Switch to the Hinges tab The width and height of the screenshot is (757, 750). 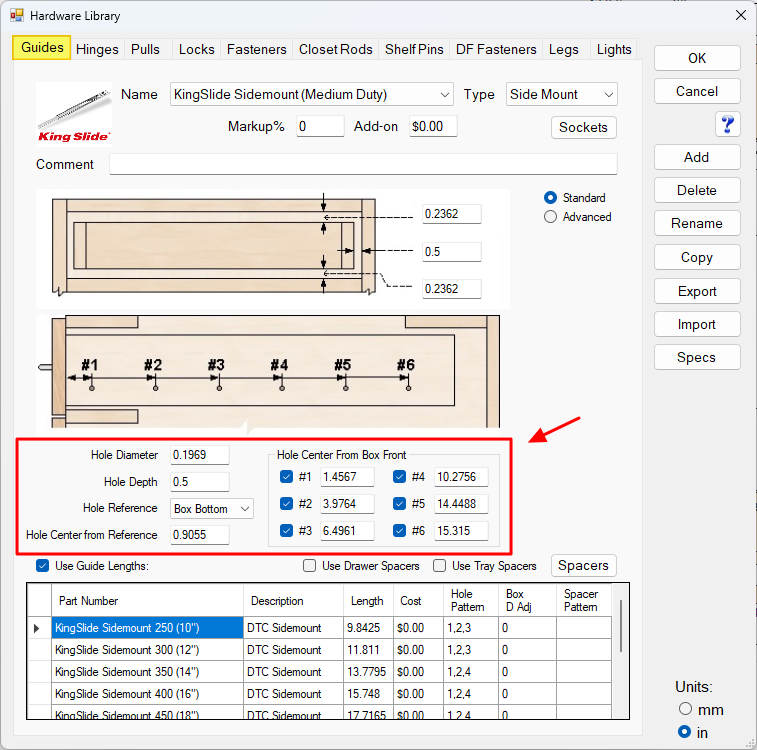pyautogui.click(x=97, y=49)
